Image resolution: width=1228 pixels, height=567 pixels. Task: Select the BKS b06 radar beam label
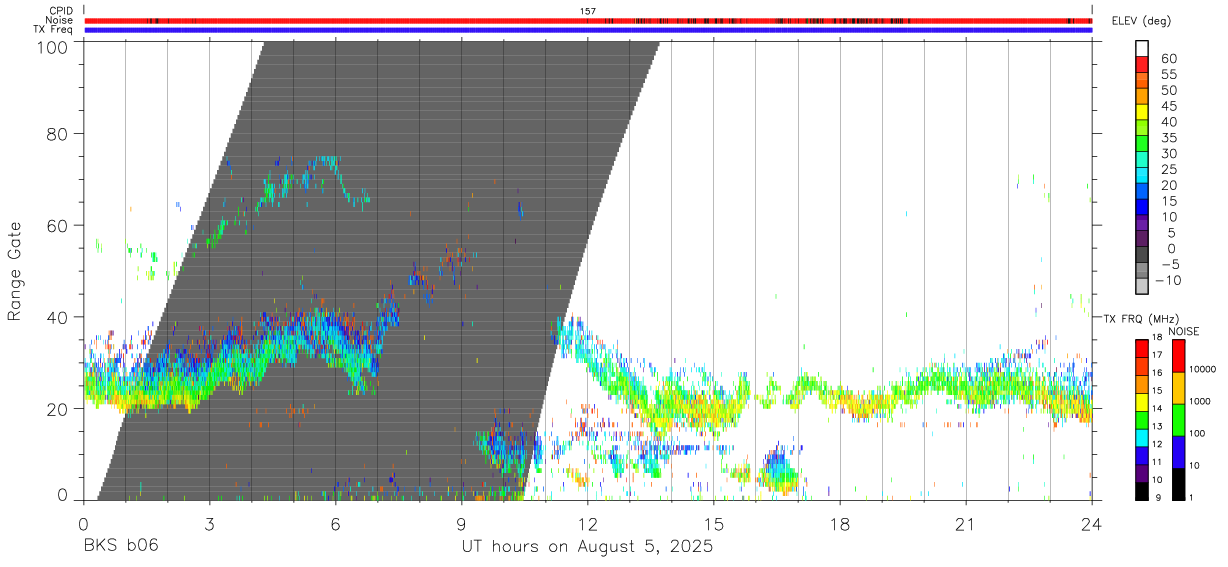tap(120, 547)
